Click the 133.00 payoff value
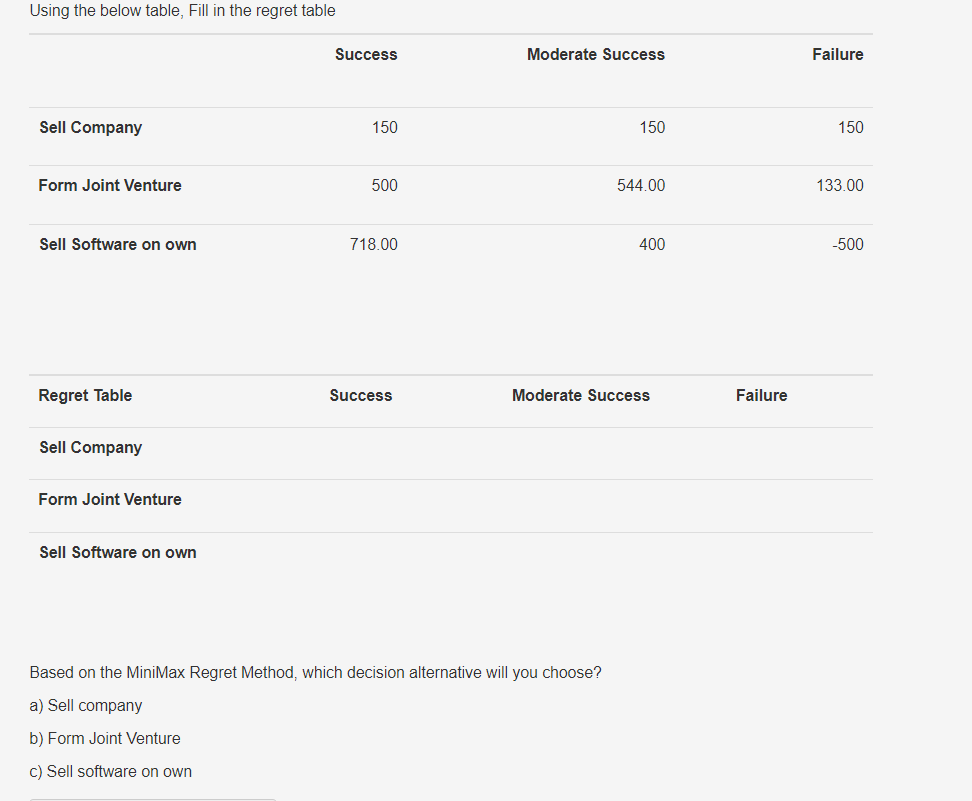This screenshot has height=801, width=972. point(839,186)
